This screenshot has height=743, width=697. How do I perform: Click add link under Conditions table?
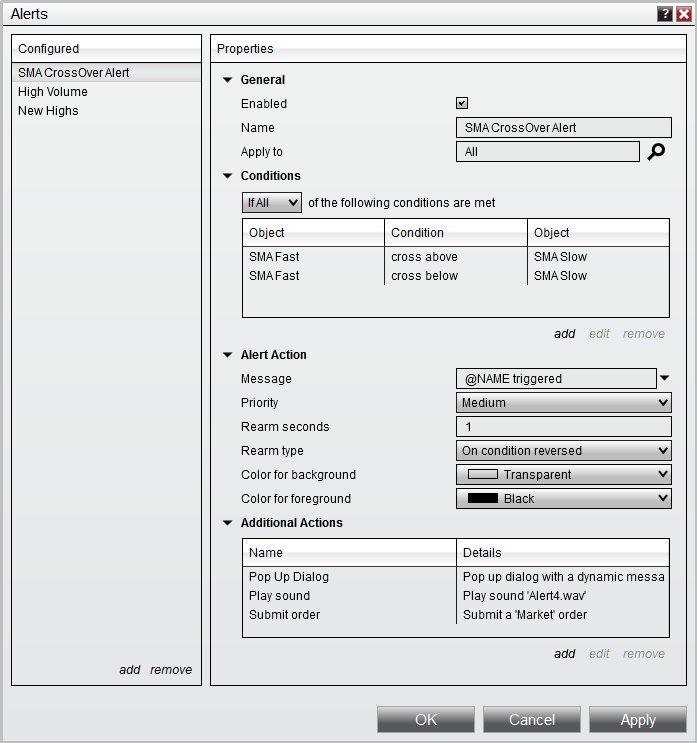(x=565, y=334)
